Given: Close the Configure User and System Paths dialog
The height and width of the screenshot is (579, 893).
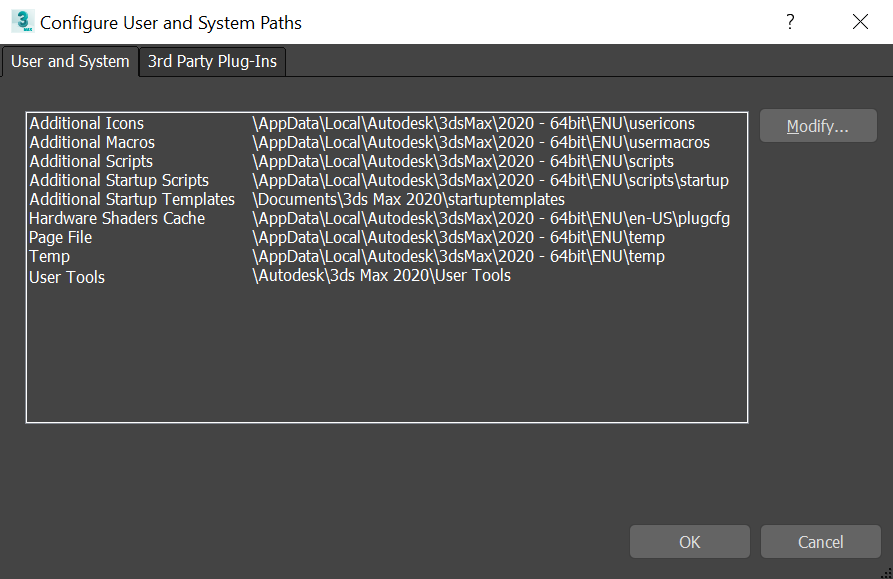Looking at the screenshot, I should tap(860, 22).
